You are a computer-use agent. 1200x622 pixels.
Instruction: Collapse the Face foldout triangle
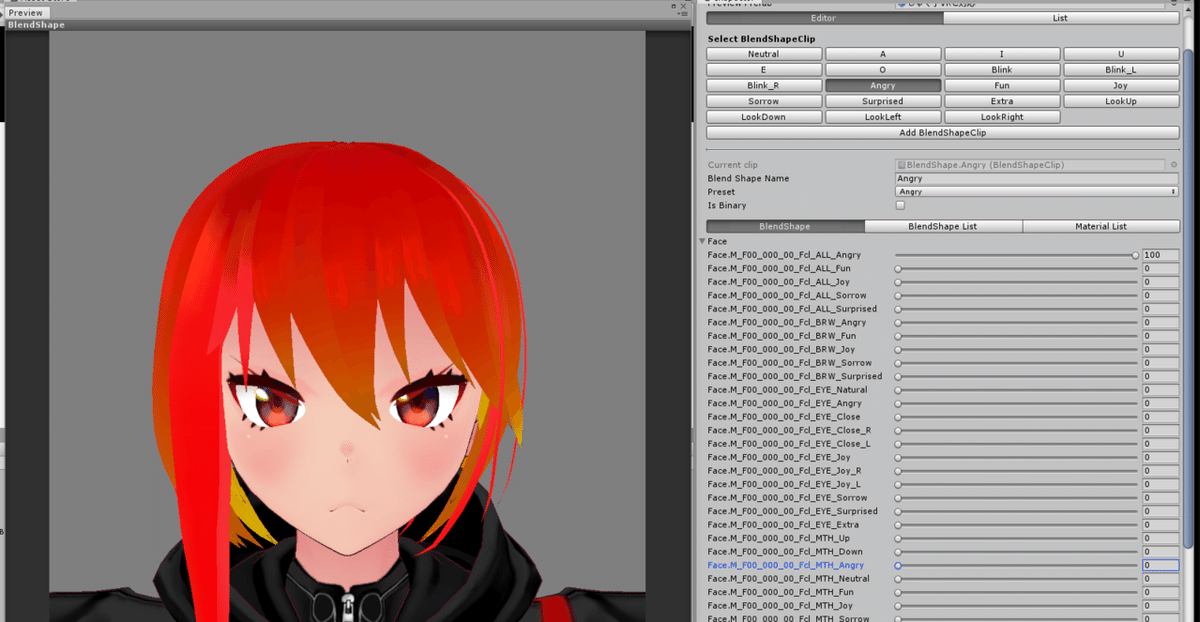click(702, 241)
